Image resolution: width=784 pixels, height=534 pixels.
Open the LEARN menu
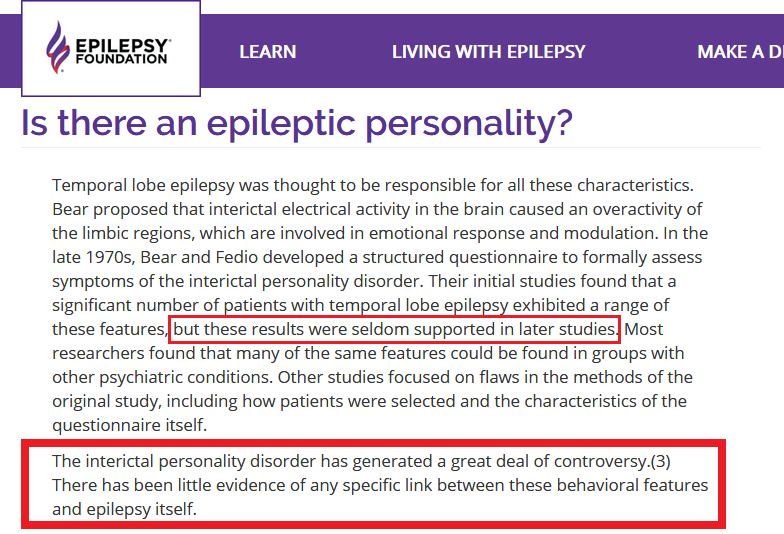[x=267, y=52]
